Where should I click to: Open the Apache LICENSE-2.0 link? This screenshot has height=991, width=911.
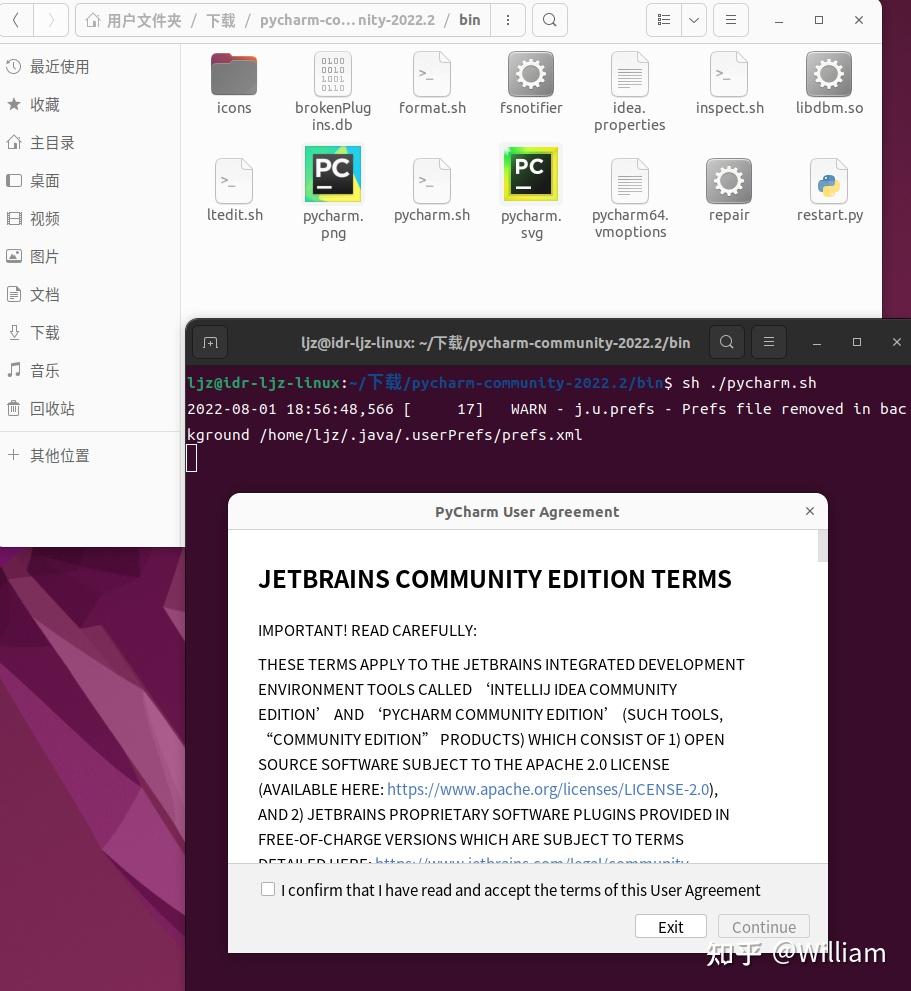pos(548,789)
